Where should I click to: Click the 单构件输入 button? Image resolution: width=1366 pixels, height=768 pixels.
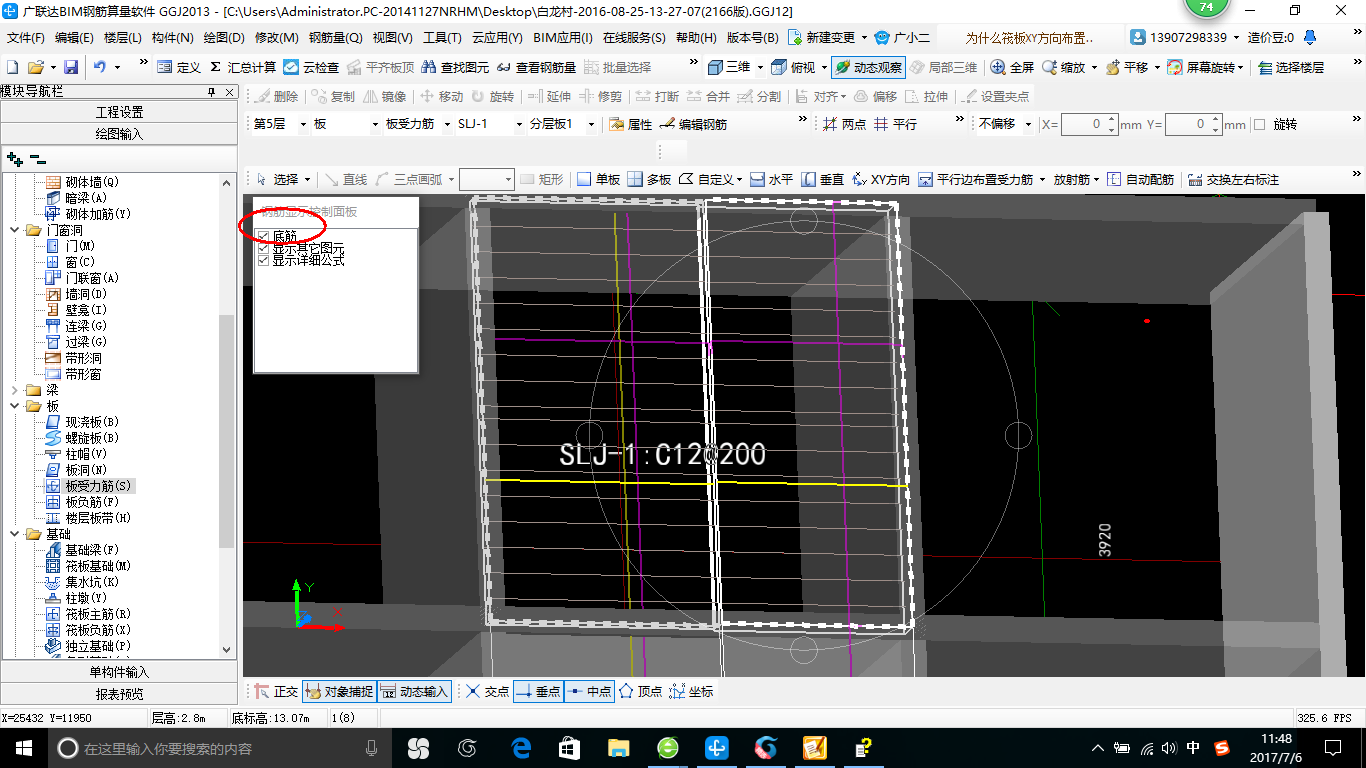coord(119,672)
